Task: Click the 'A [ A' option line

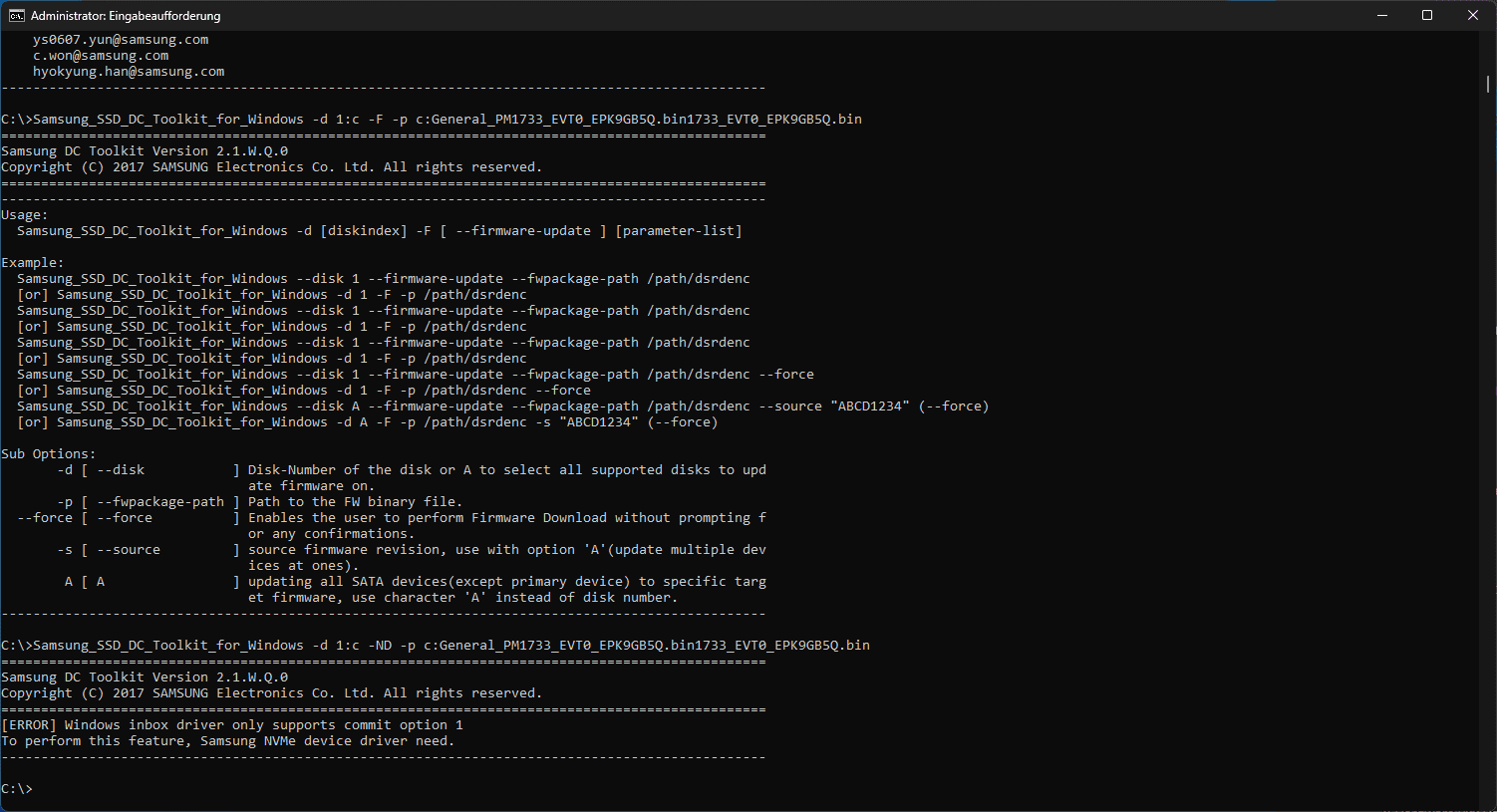Action: point(416,582)
